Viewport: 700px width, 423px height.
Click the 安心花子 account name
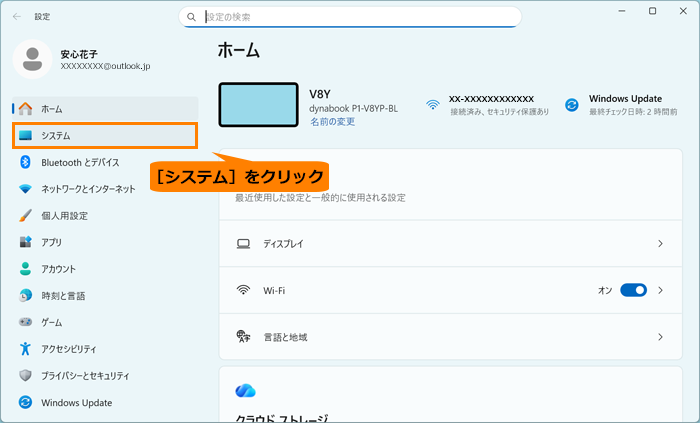point(79,54)
